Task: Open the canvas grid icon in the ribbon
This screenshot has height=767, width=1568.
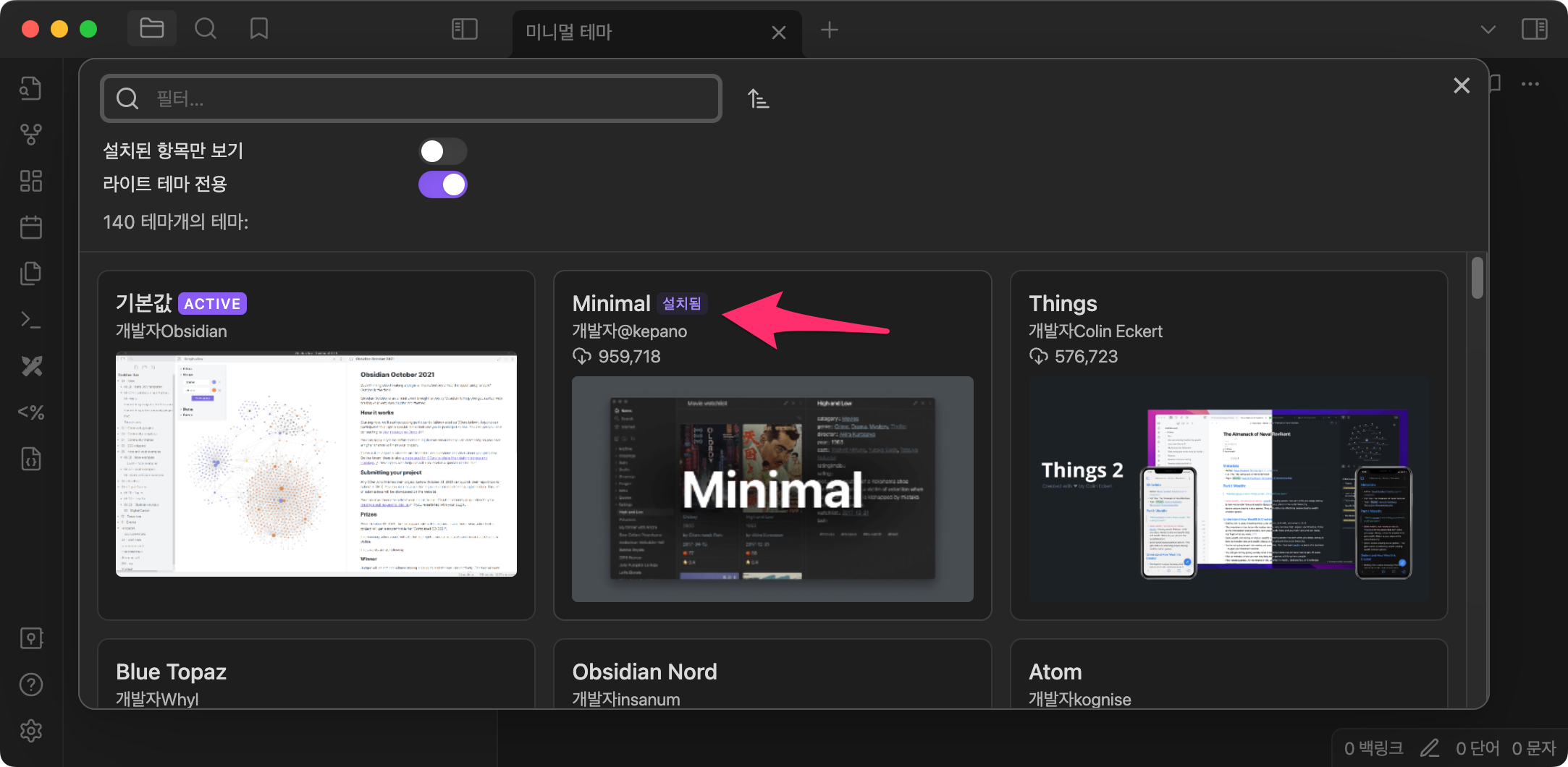Action: [x=30, y=181]
